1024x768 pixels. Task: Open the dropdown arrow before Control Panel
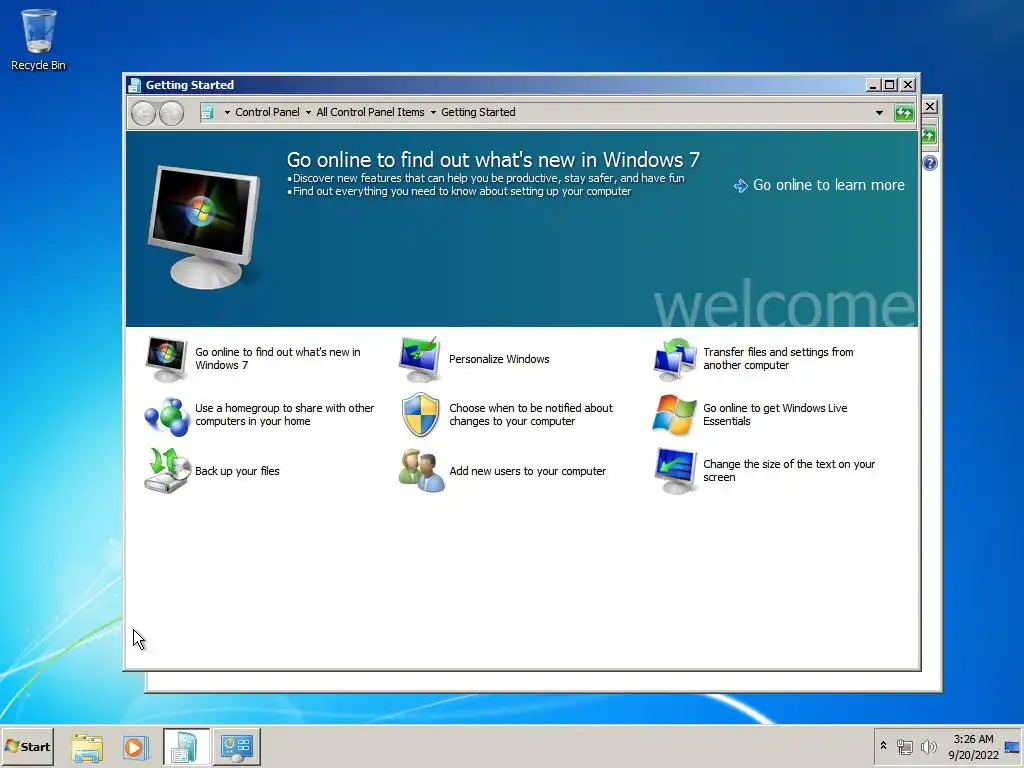click(x=227, y=113)
